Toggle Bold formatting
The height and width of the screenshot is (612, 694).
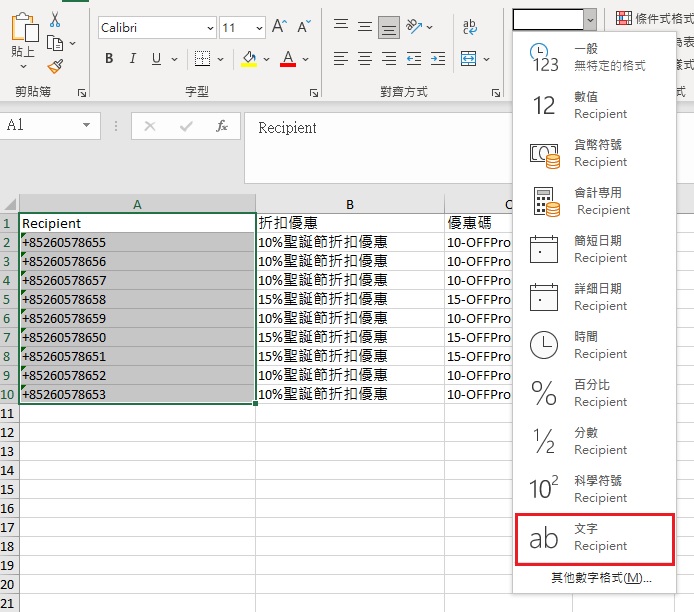click(109, 59)
